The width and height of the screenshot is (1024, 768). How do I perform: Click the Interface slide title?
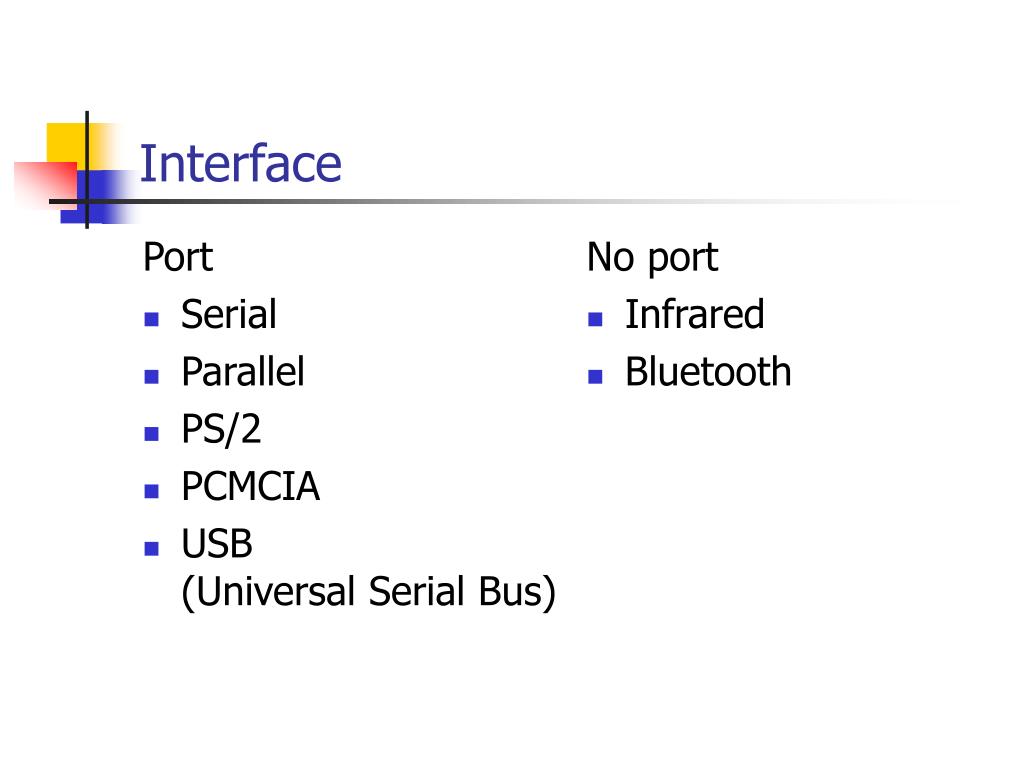[240, 163]
